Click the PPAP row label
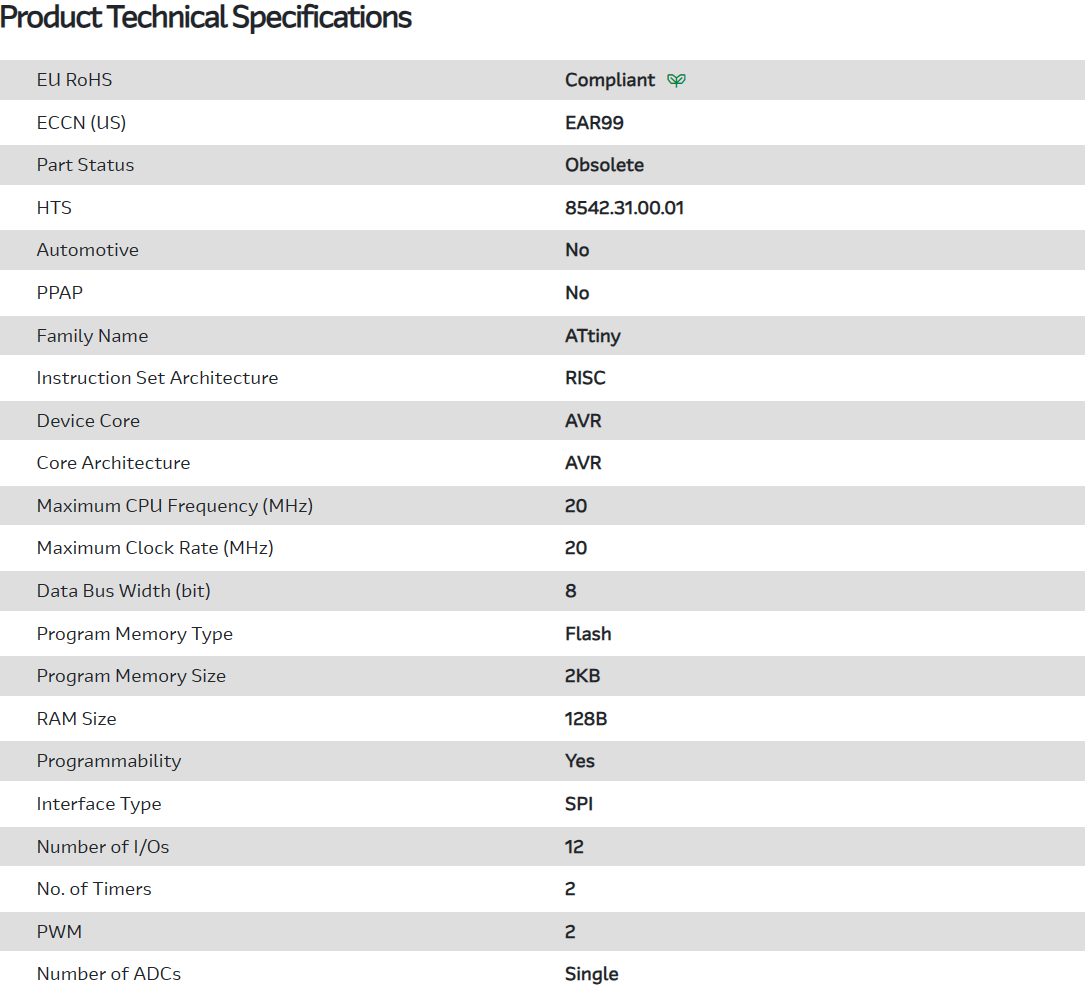This screenshot has height=993, width=1085. click(61, 293)
